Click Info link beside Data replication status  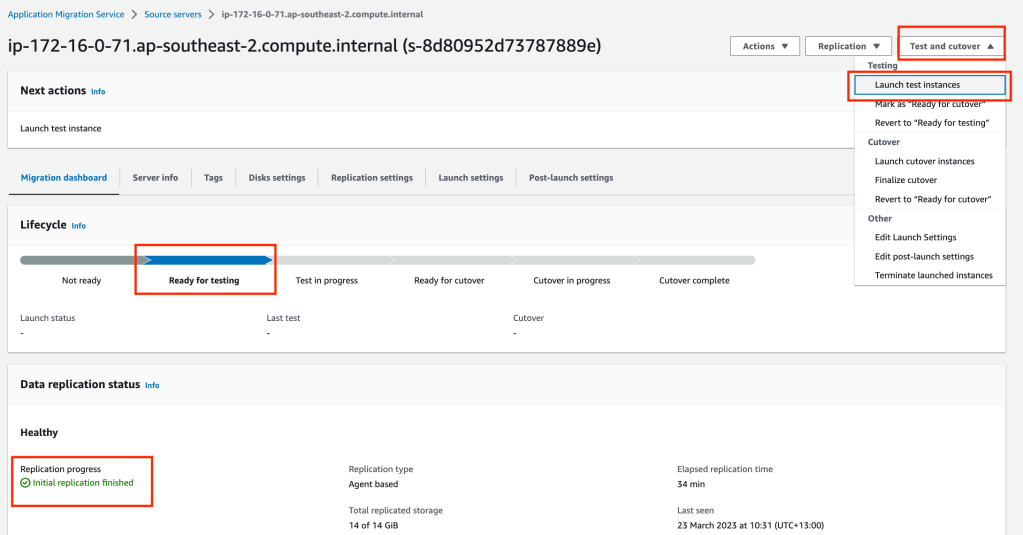[152, 385]
